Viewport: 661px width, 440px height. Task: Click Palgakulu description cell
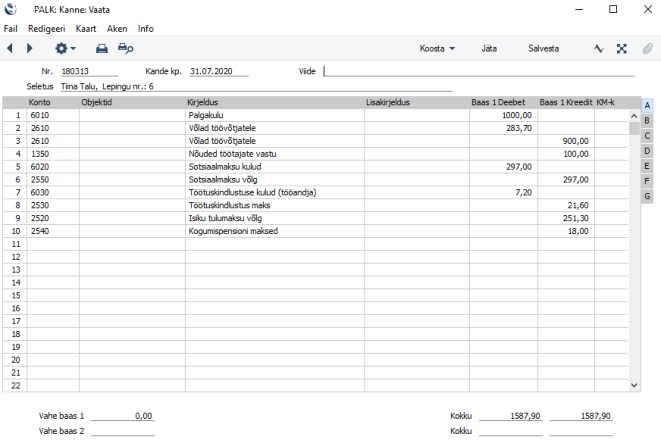(275, 115)
